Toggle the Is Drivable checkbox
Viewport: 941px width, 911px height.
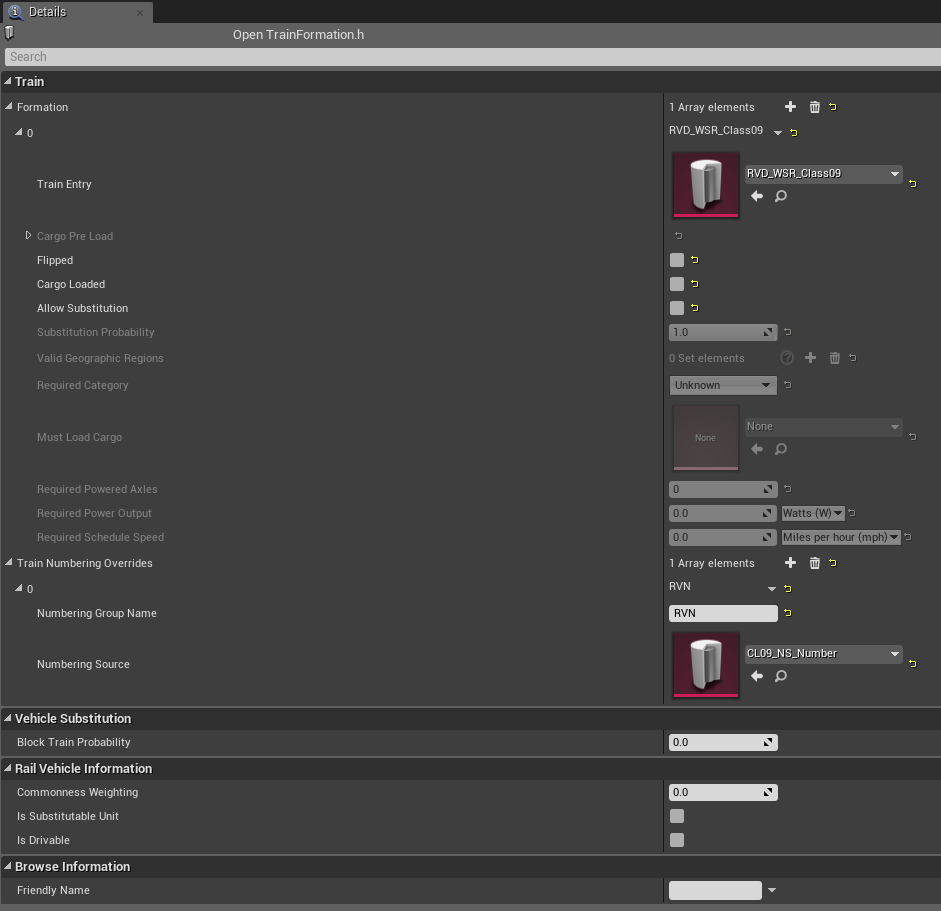(677, 840)
